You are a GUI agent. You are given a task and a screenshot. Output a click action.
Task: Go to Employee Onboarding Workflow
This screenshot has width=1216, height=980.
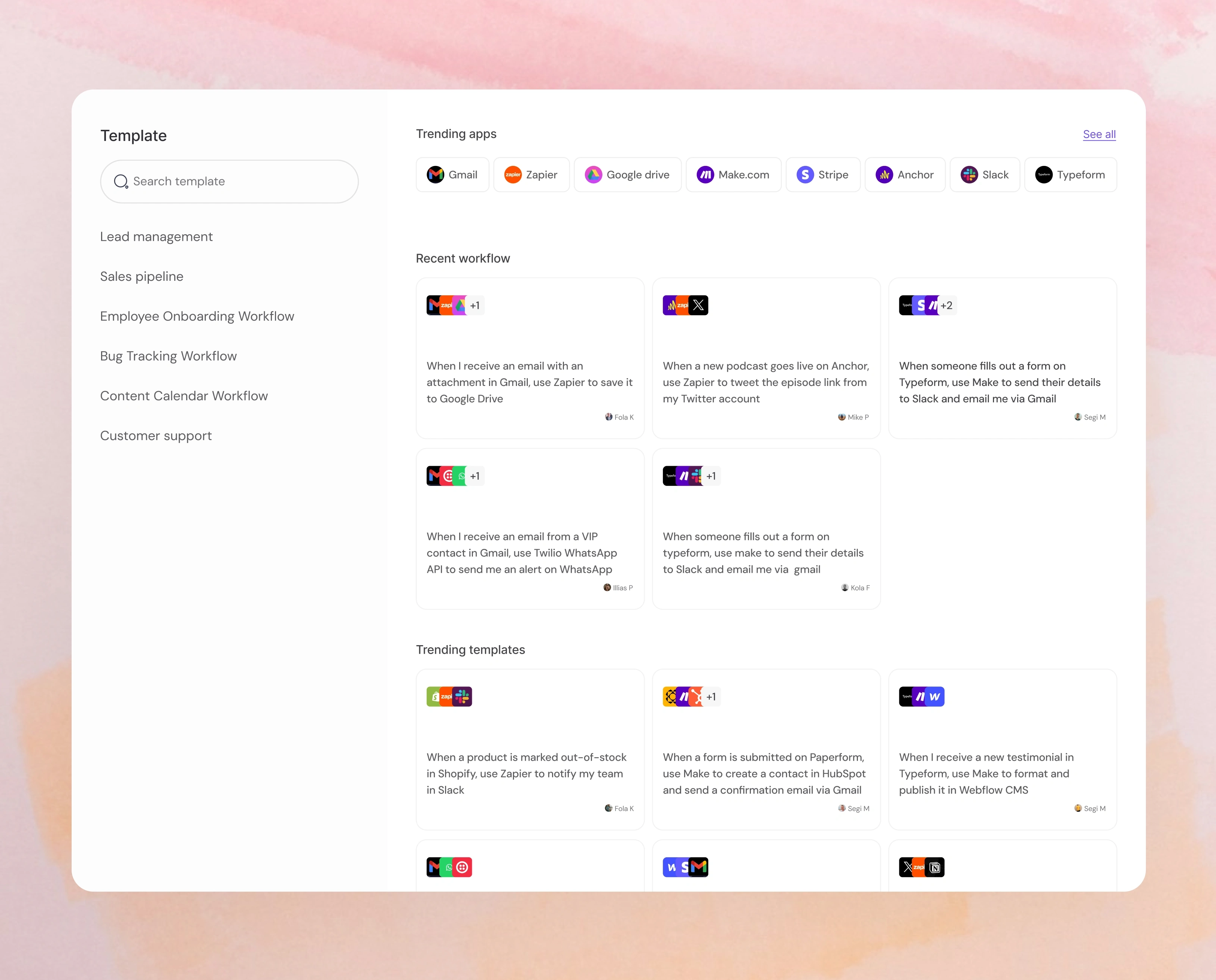(197, 317)
